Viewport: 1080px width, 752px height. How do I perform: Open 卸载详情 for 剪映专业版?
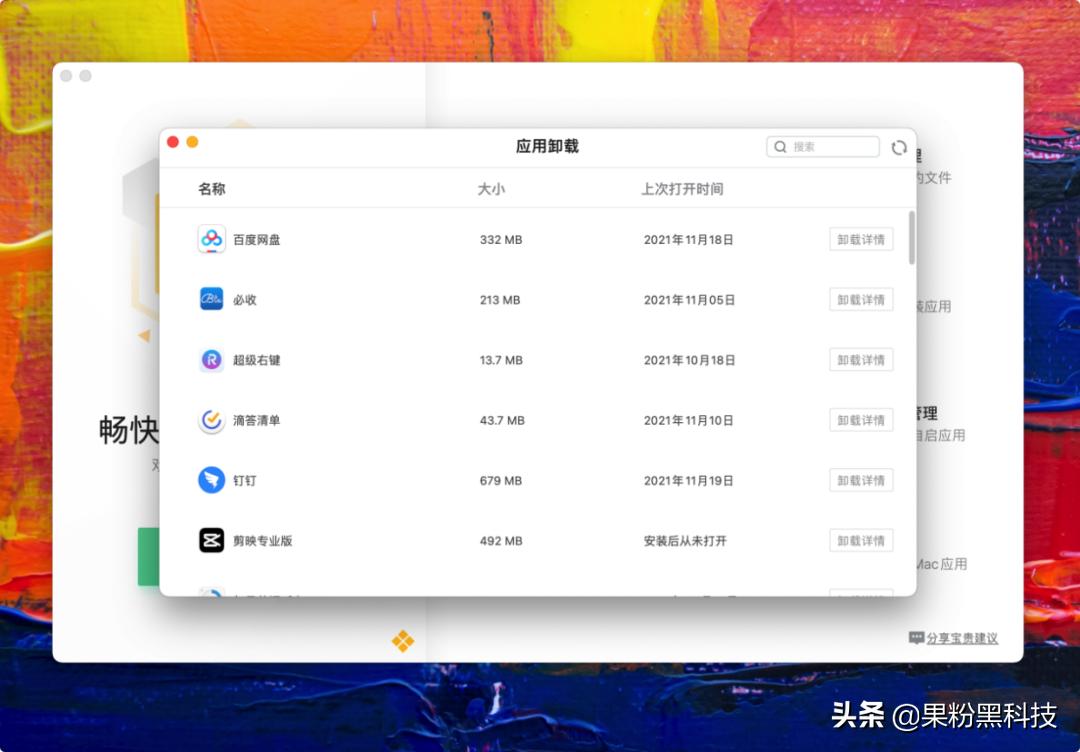(x=860, y=540)
